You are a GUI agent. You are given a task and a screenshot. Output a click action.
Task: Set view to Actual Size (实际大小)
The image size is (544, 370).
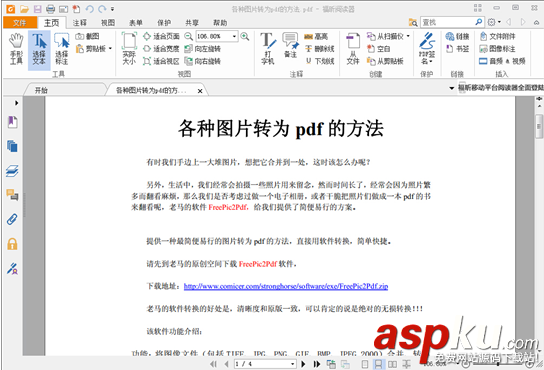(x=129, y=49)
